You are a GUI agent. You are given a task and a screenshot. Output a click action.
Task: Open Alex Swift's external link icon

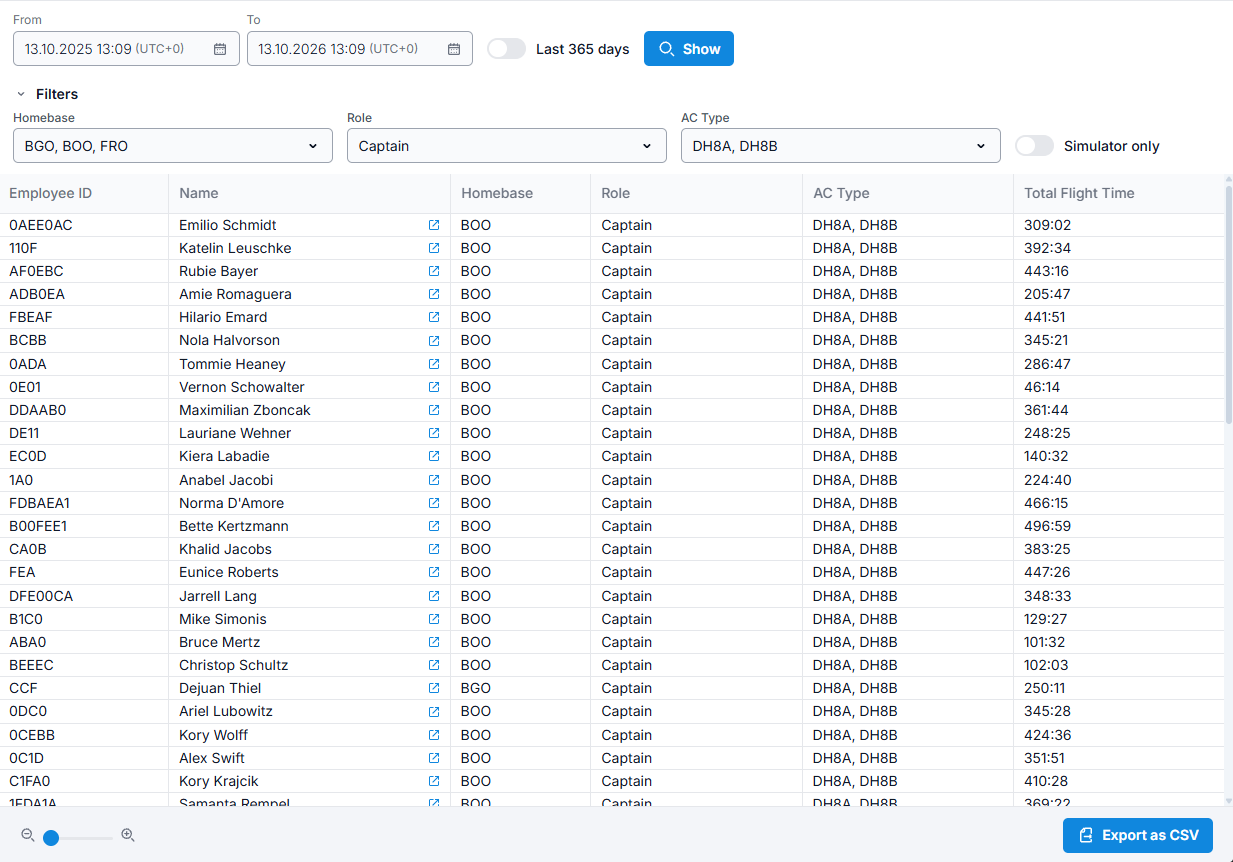(434, 758)
